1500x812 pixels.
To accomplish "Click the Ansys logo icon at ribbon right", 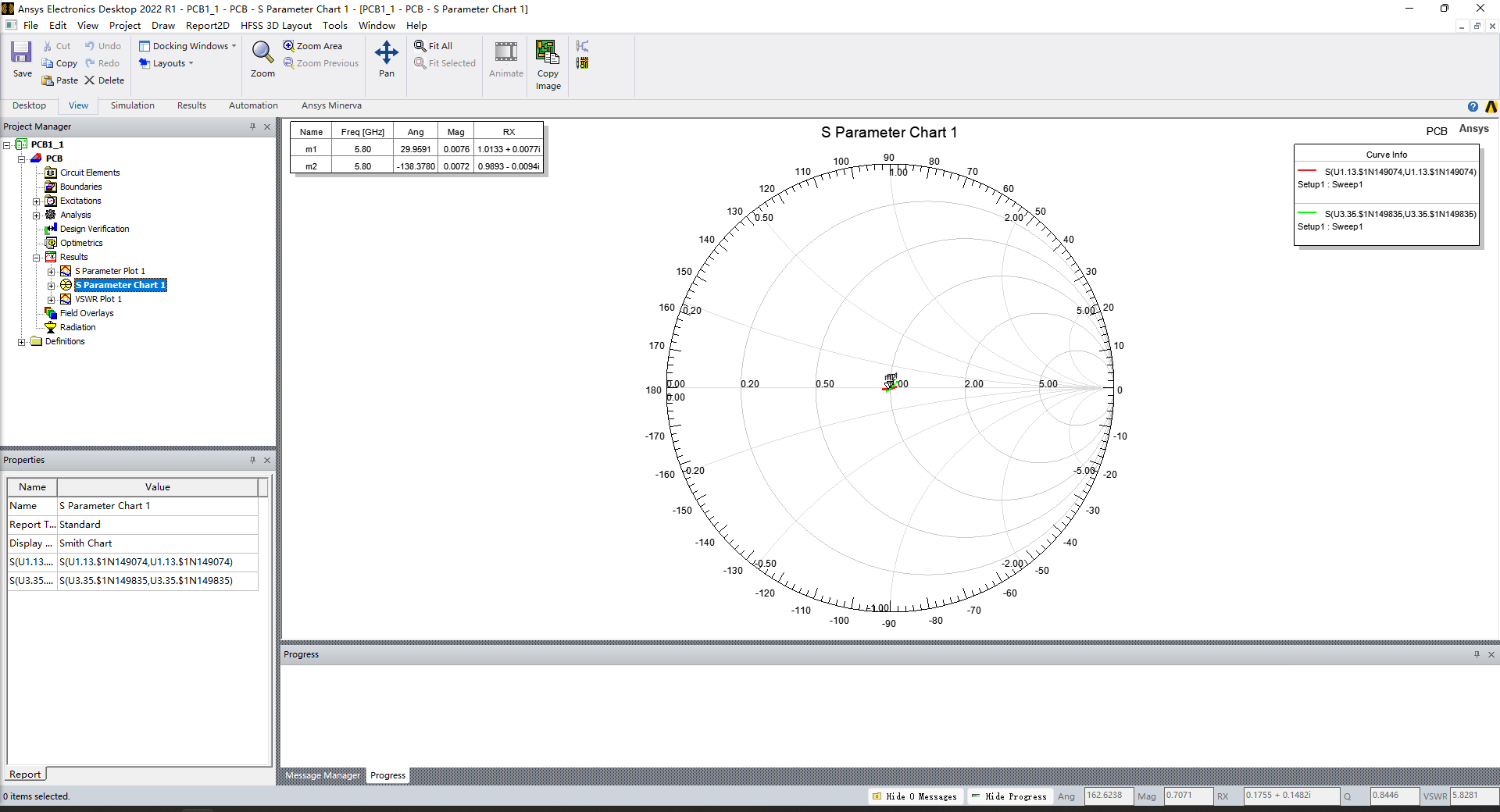I will [1491, 107].
